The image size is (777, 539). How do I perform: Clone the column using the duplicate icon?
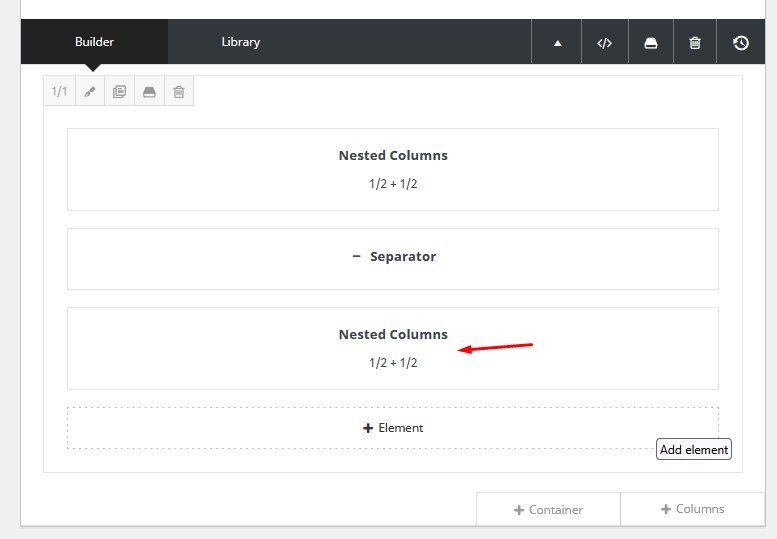point(120,92)
